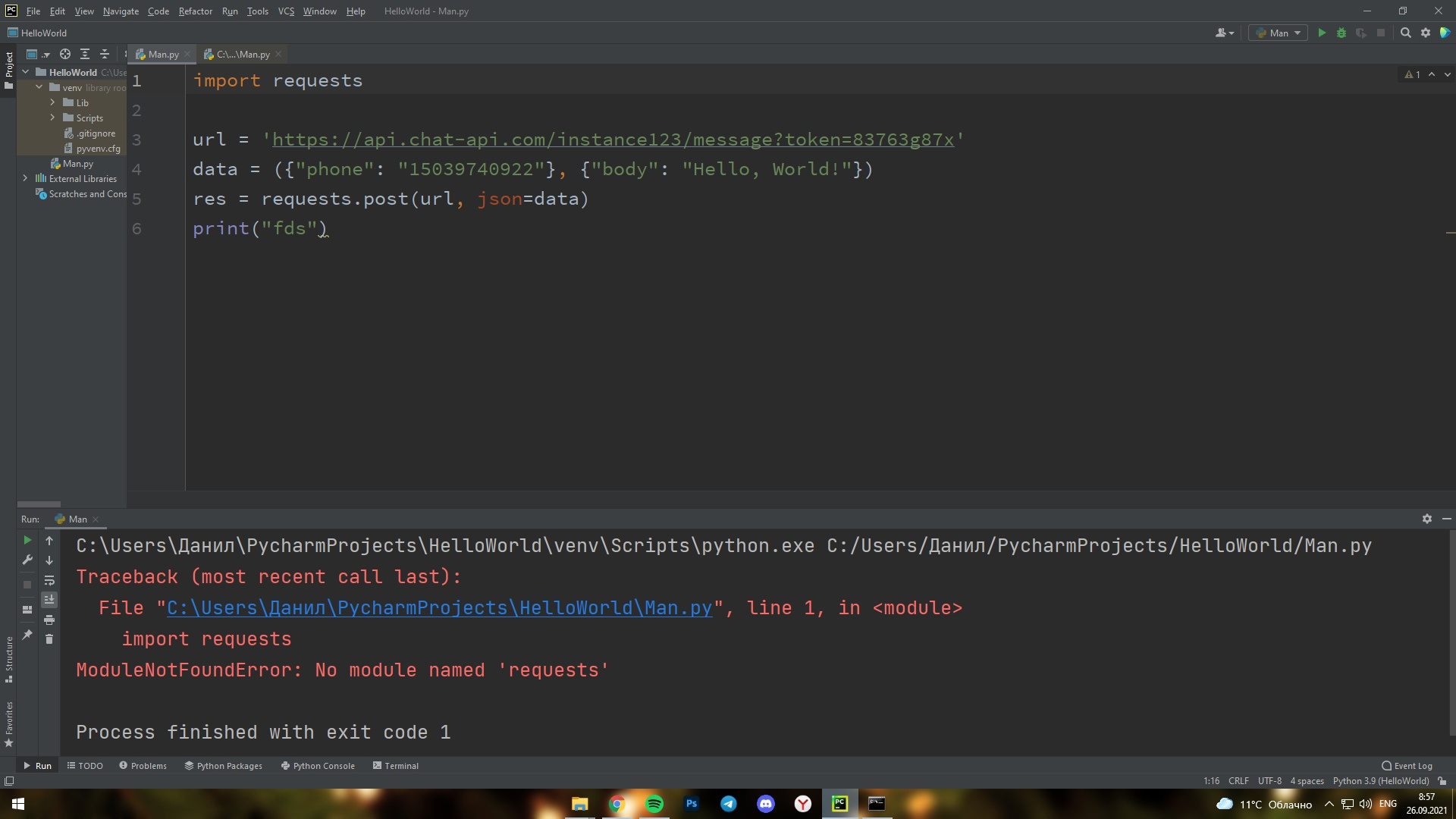Click the warning count indicator in editor
This screenshot has width=1456, height=819.
click(1412, 74)
